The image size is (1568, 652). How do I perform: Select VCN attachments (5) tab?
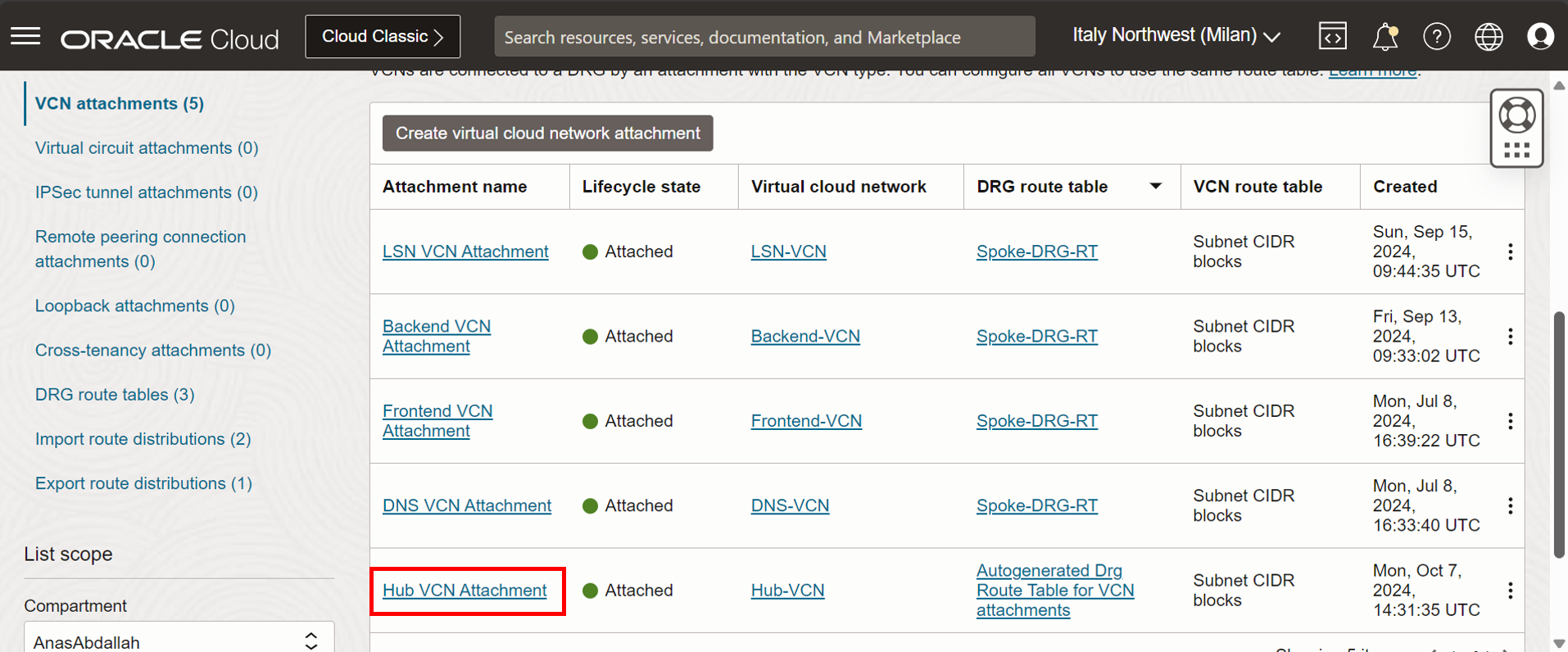pos(120,103)
